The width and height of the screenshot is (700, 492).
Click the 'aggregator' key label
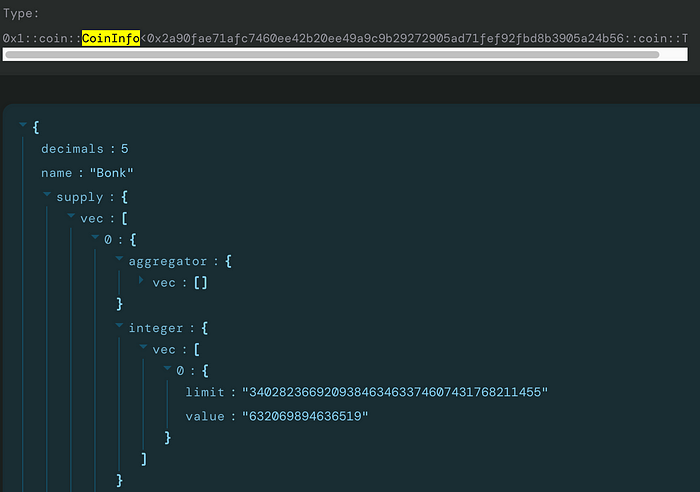pos(168,262)
